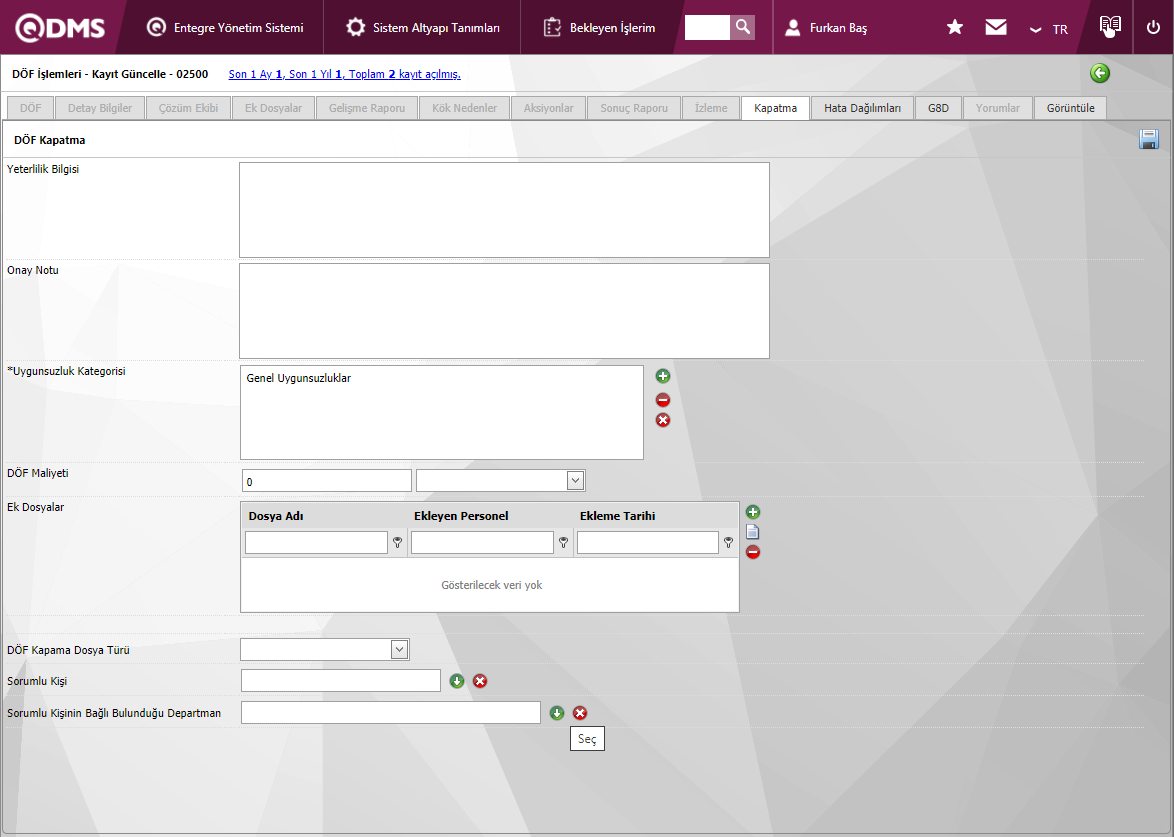Open Sistem Altyapı Tanımları menu
The height and width of the screenshot is (837, 1174).
coord(423,28)
